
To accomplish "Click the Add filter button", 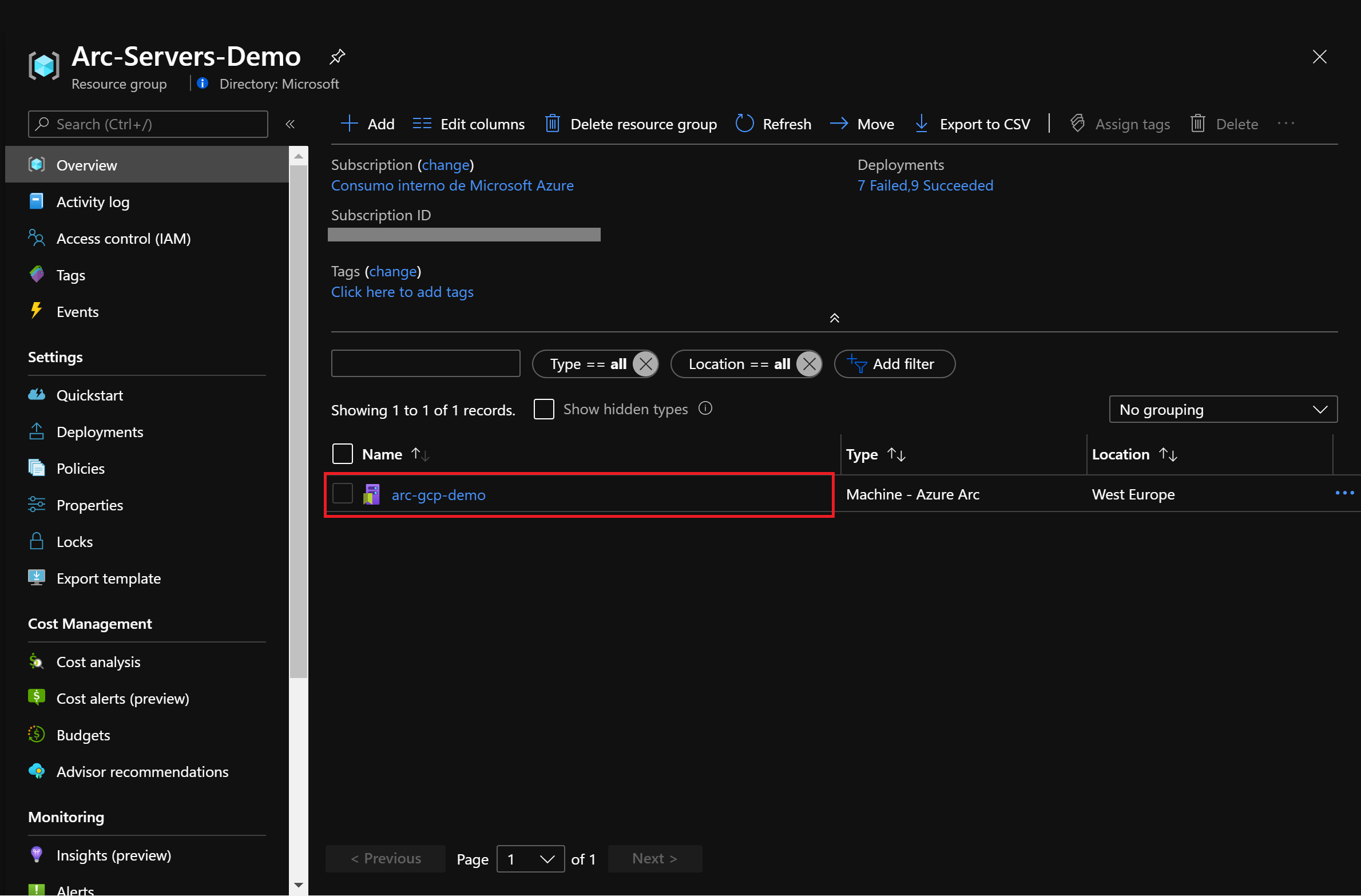I will pyautogui.click(x=895, y=364).
